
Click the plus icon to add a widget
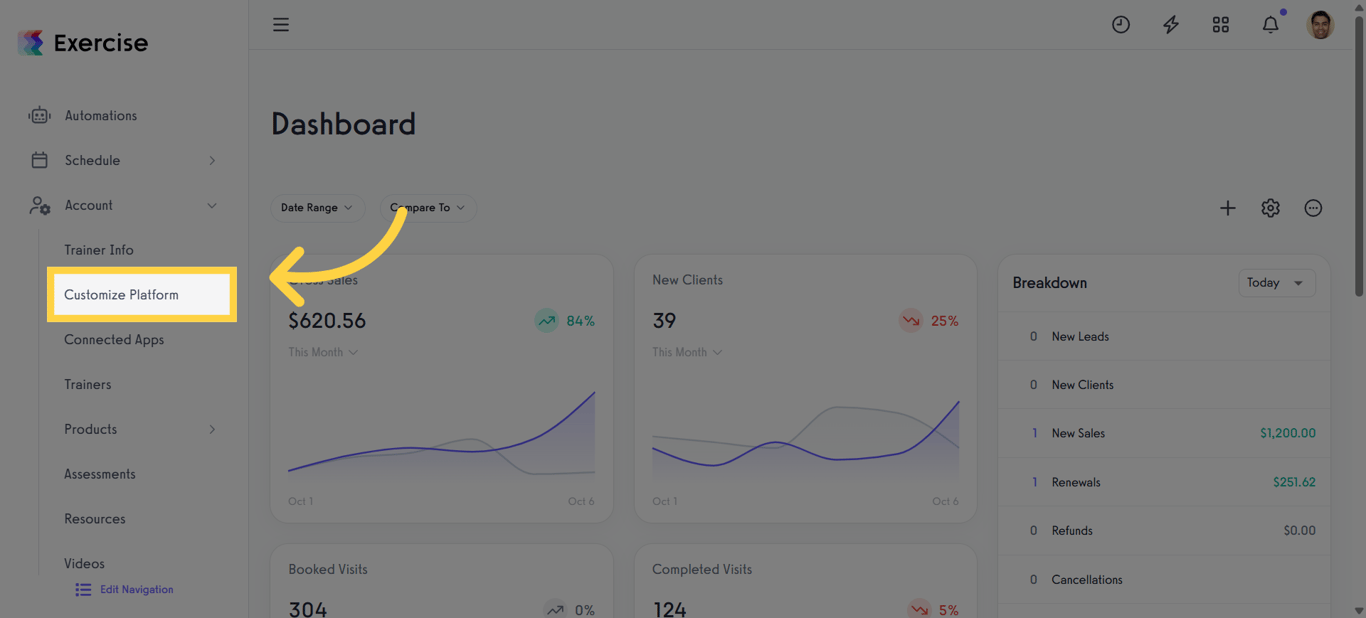1227,208
